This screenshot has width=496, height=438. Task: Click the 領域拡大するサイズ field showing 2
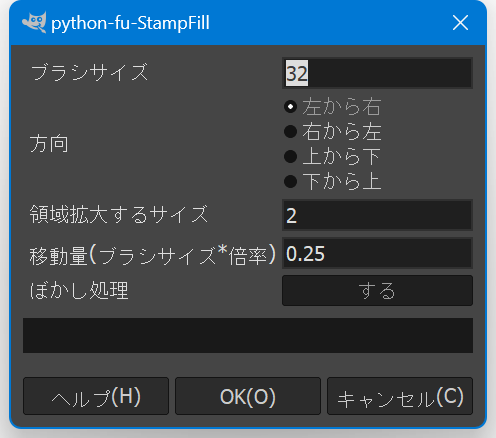coord(377,215)
